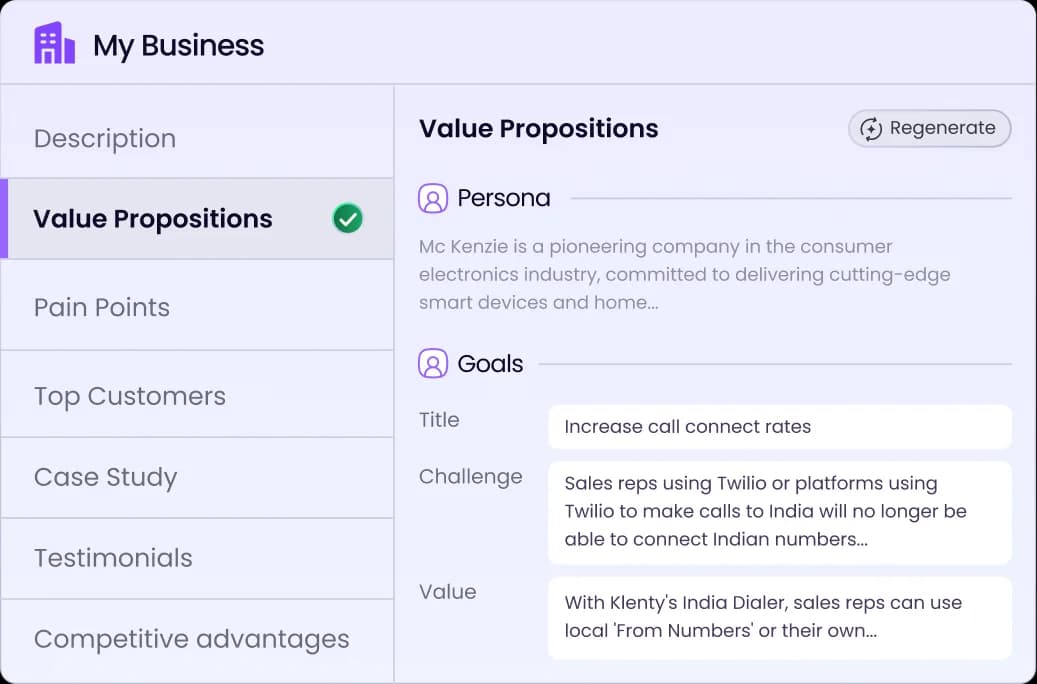This screenshot has height=684, width=1037.
Task: Click the purple Persona person icon
Action: (x=431, y=198)
